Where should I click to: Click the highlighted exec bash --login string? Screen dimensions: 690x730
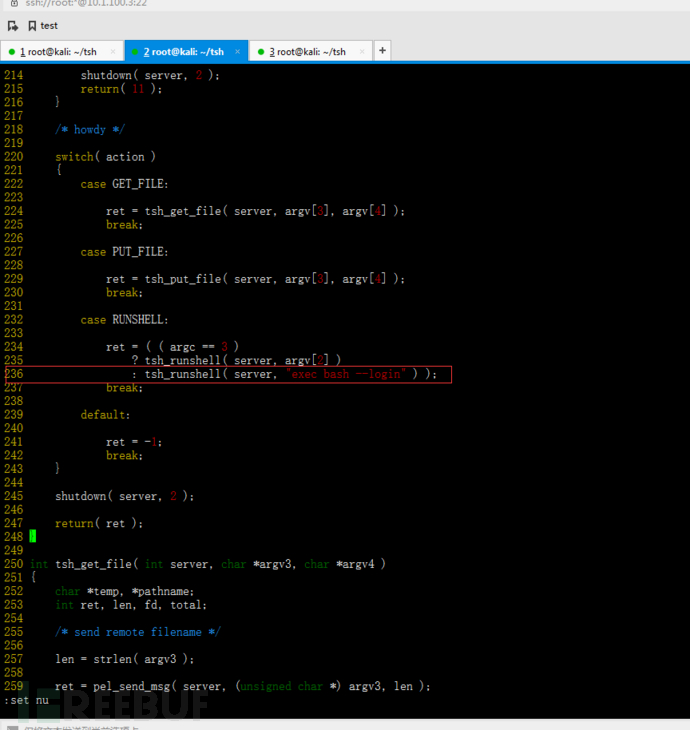(346, 374)
